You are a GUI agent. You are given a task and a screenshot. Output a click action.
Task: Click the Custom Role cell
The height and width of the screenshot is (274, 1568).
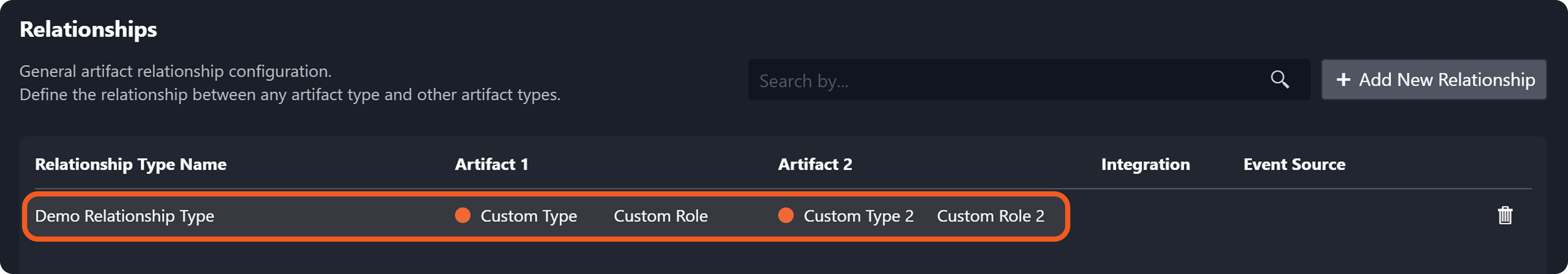661,216
